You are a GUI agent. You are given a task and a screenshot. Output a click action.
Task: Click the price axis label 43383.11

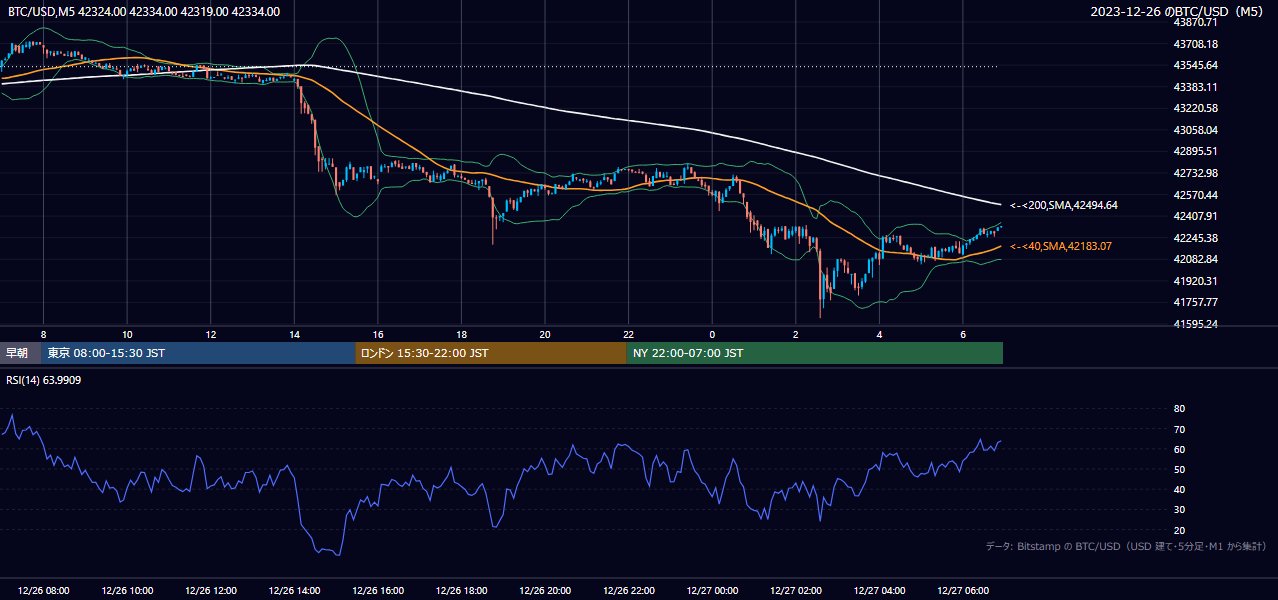coord(1195,87)
